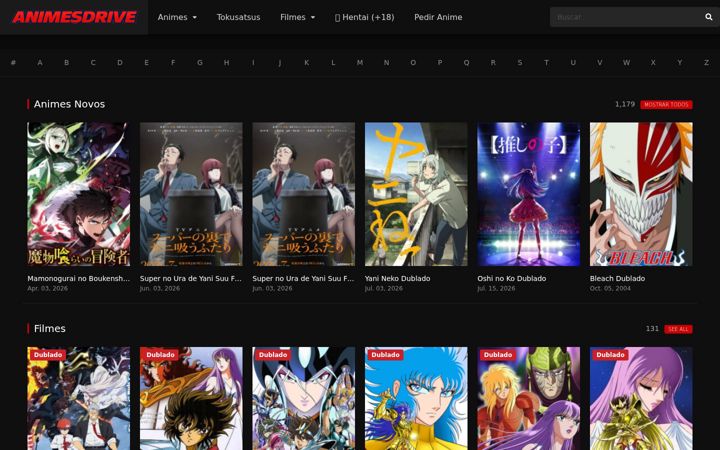720x450 pixels.
Task: Filter animes by letter P
Action: 440,62
